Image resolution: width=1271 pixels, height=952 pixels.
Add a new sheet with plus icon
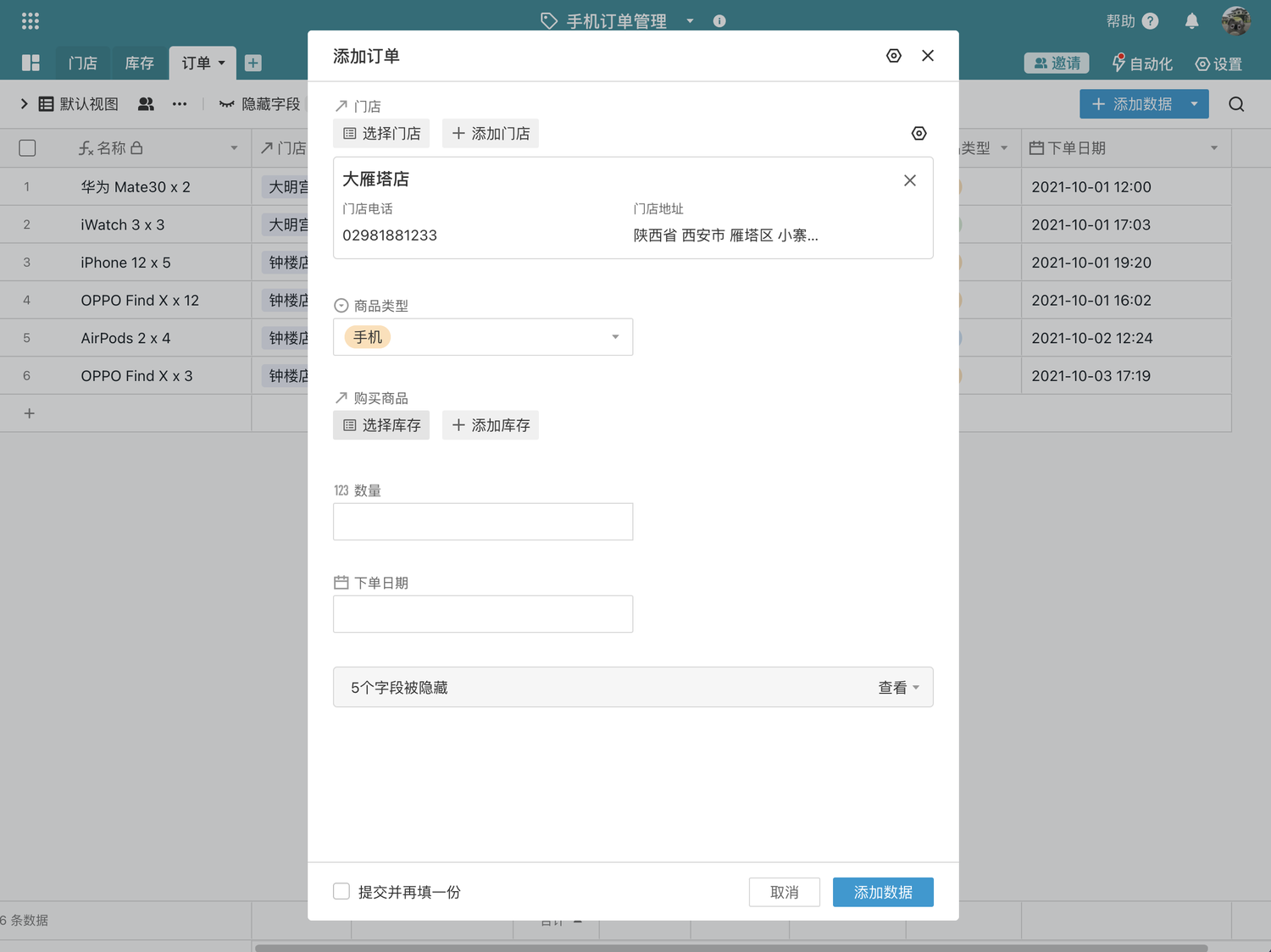[253, 63]
